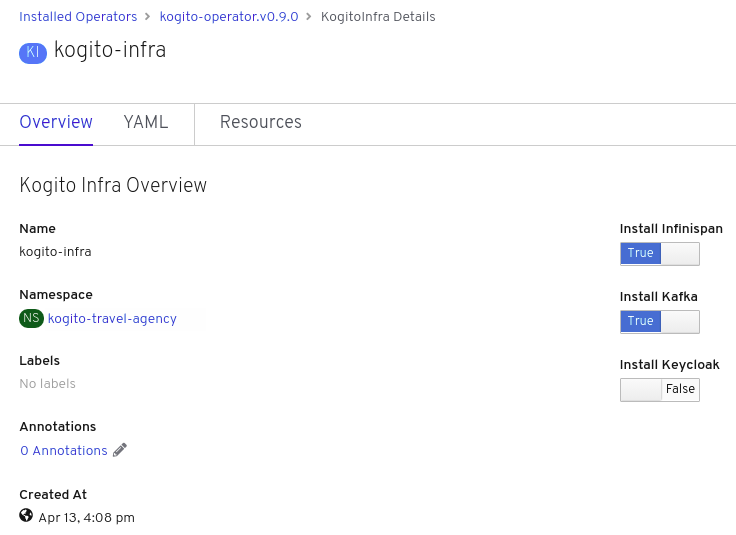Click the No labels placeholder text
The image size is (736, 535).
47,384
